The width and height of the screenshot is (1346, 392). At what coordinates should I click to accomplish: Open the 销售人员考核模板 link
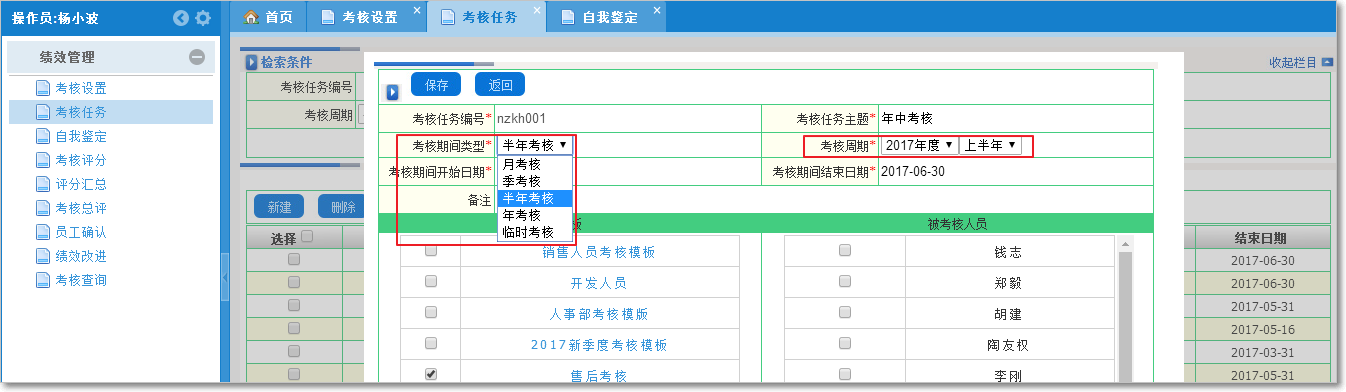click(598, 252)
